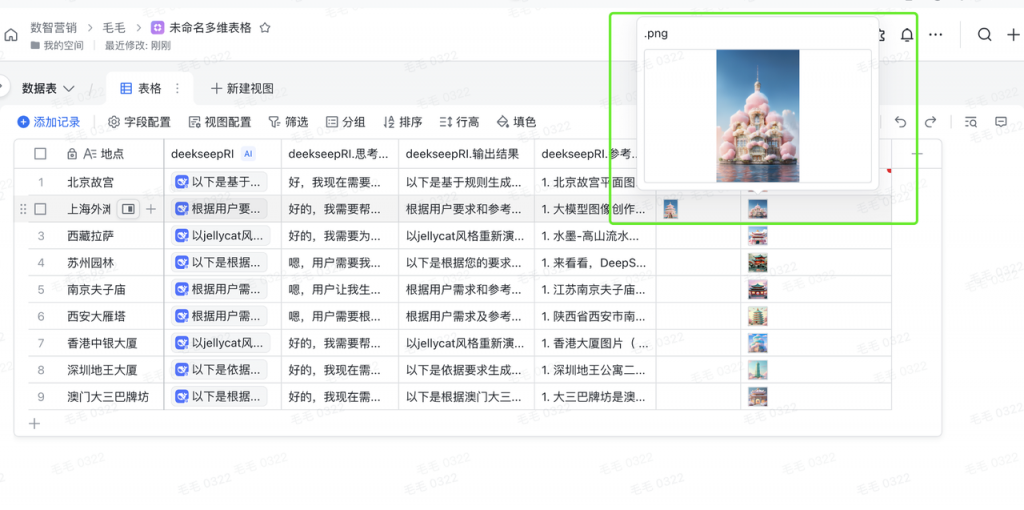Open 苏州园林 row image thumbnail

coord(758,263)
